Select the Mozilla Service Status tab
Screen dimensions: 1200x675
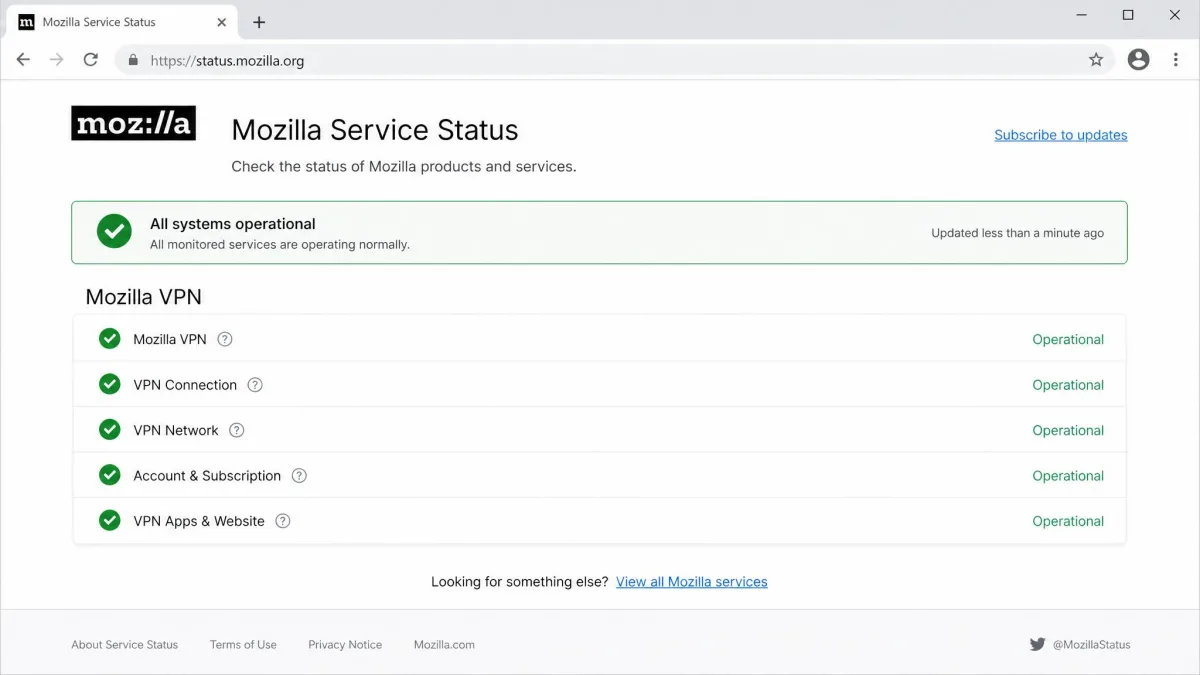122,22
